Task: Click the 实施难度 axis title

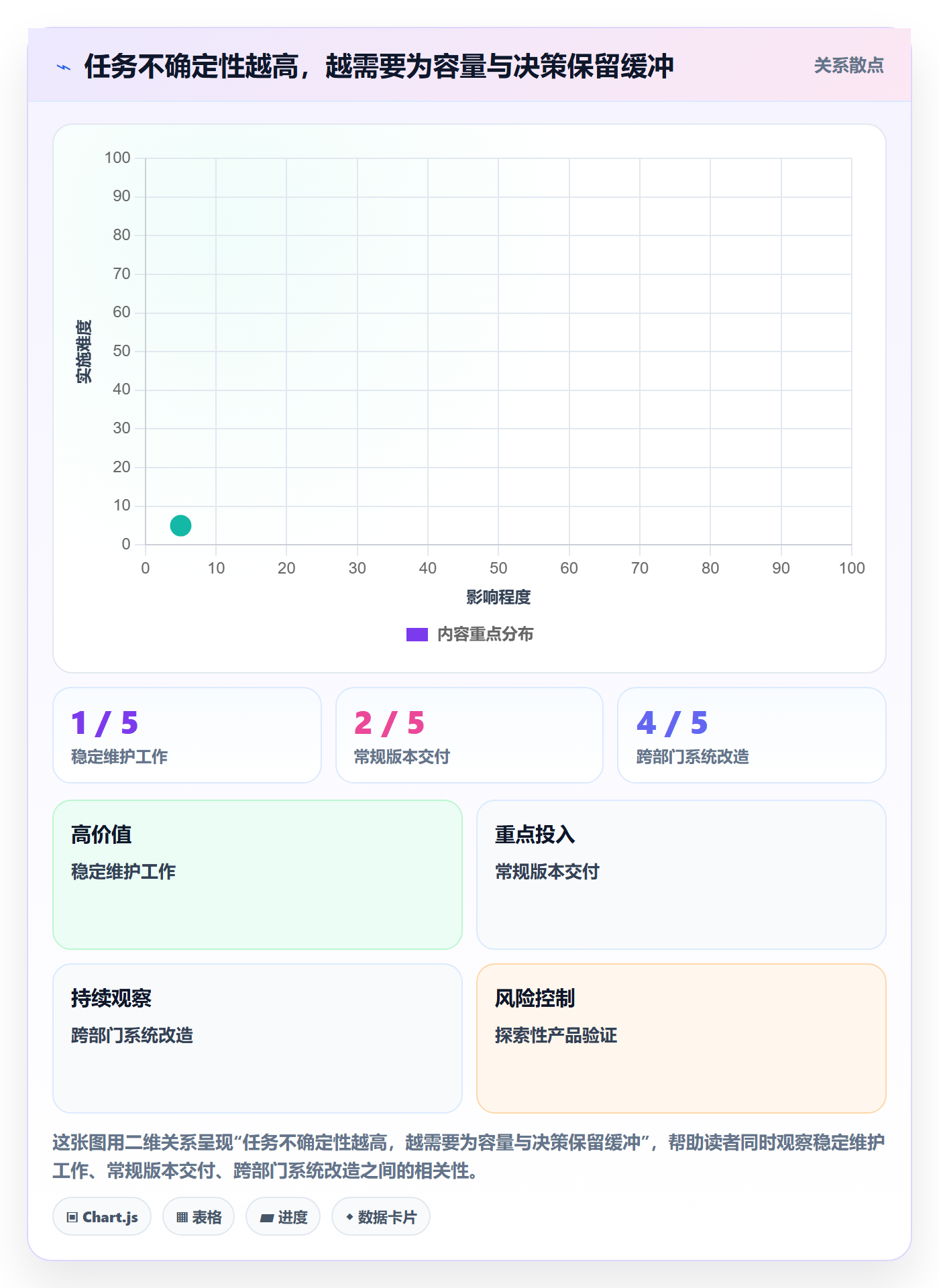Action: pos(84,352)
